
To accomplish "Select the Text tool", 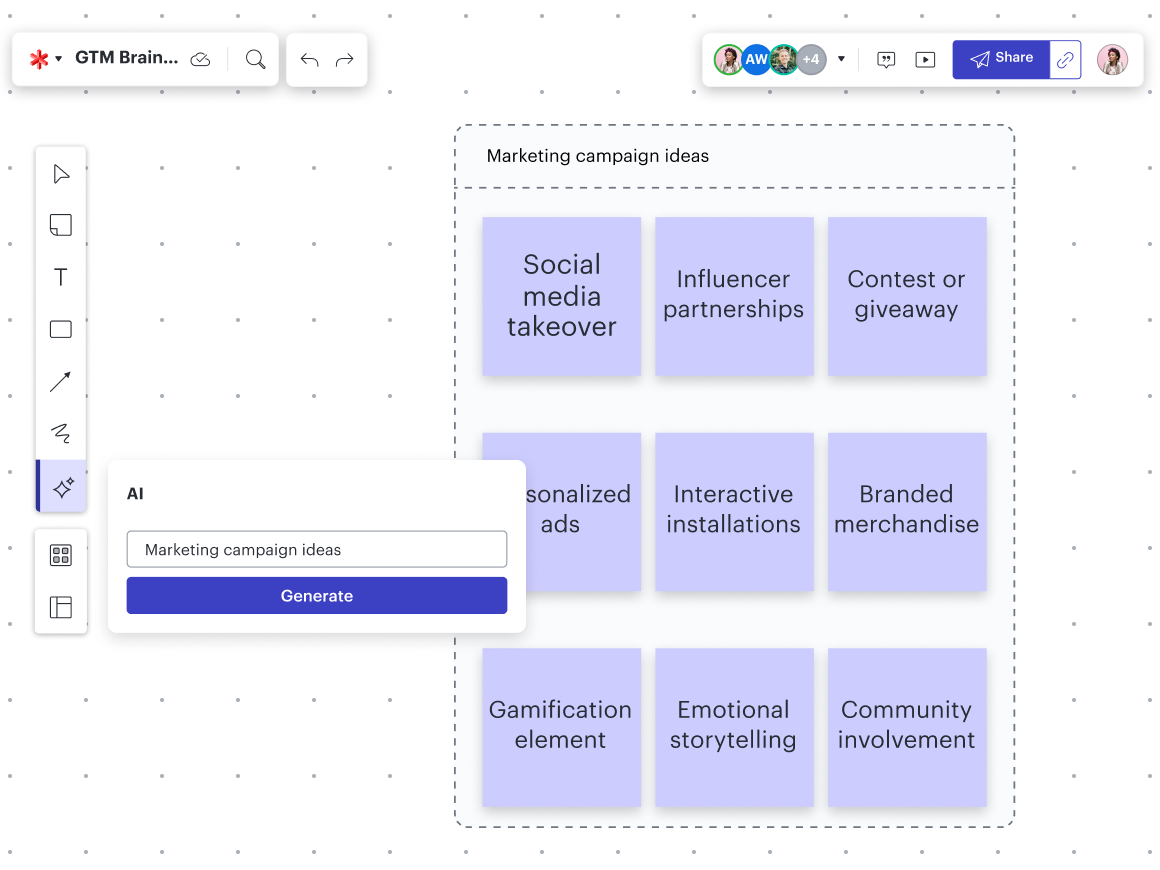I will pyautogui.click(x=61, y=277).
